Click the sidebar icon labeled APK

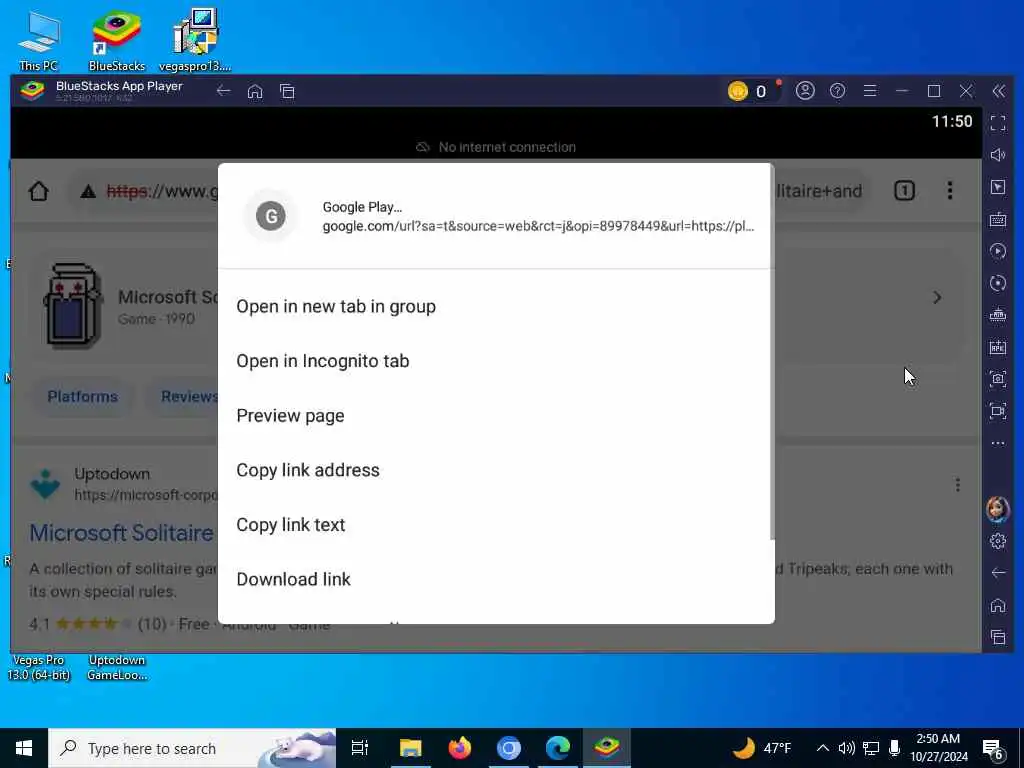coord(998,347)
